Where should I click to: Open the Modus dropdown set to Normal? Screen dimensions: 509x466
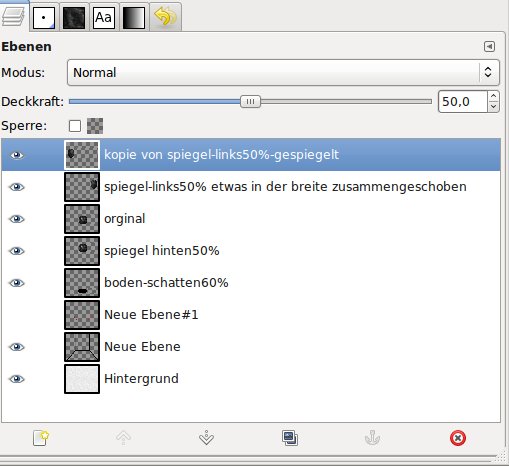coord(283,72)
